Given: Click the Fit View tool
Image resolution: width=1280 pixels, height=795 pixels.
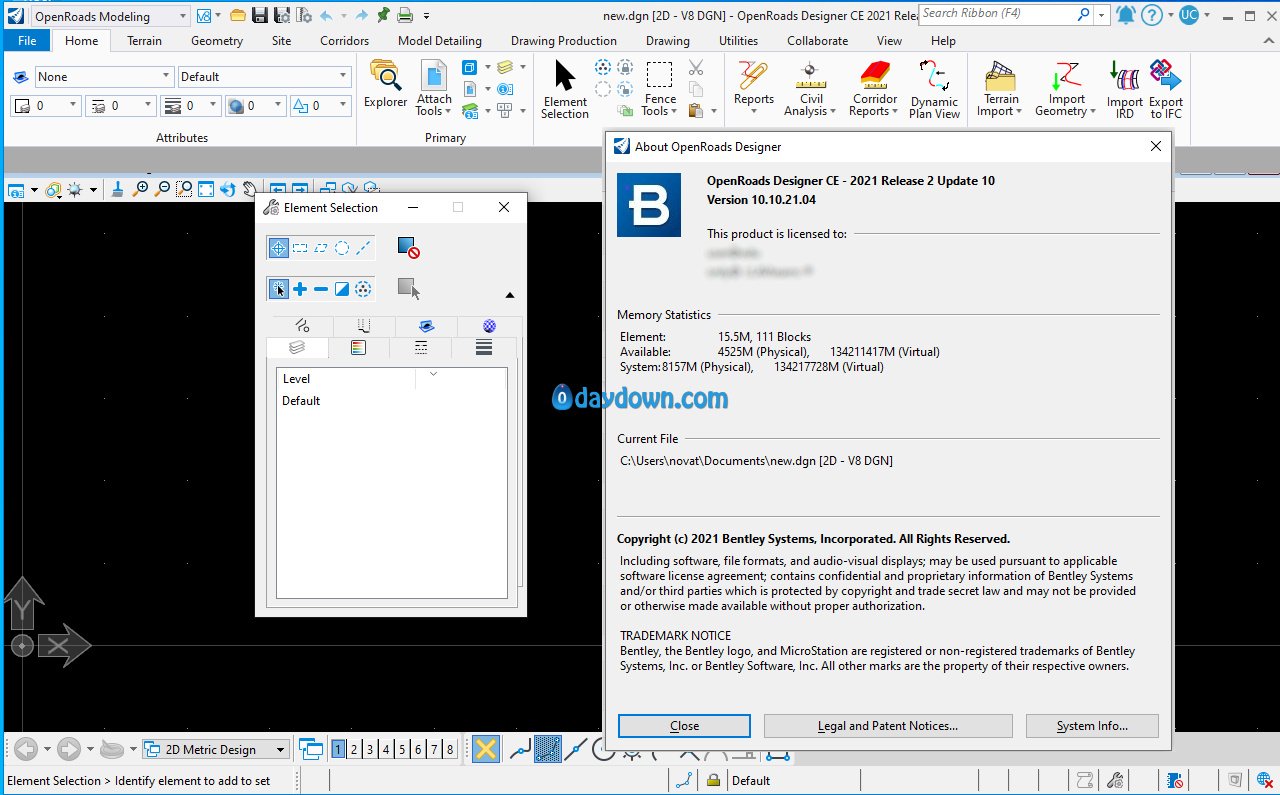Looking at the screenshot, I should click(206, 188).
